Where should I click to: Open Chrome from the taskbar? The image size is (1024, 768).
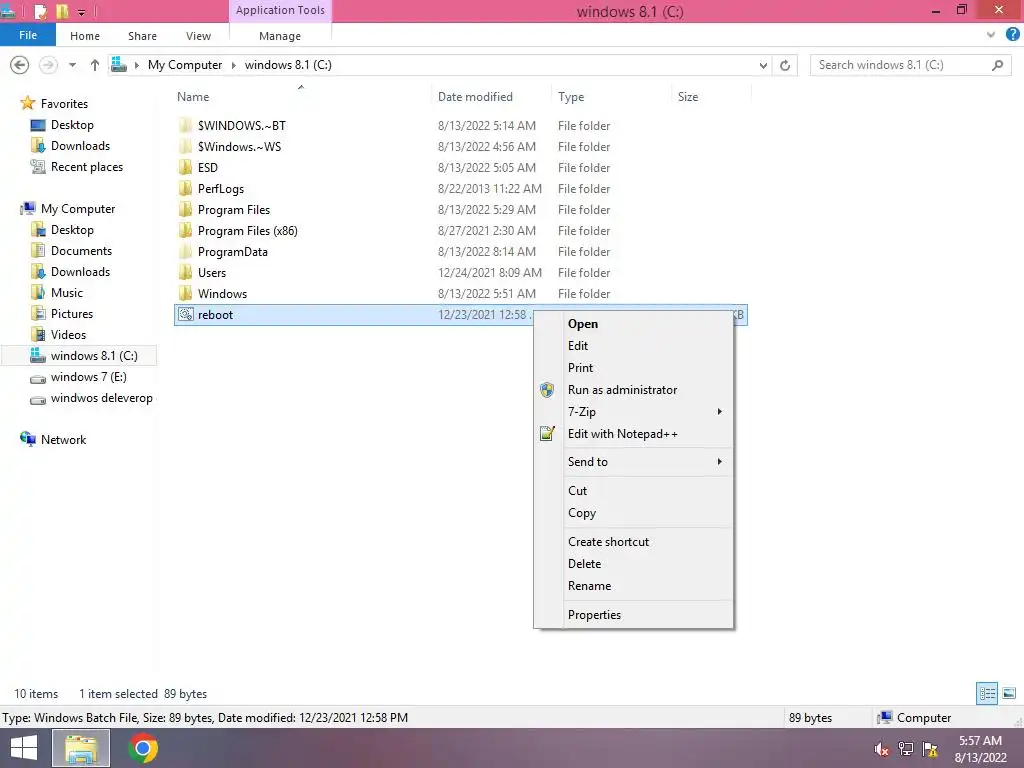tap(143, 748)
